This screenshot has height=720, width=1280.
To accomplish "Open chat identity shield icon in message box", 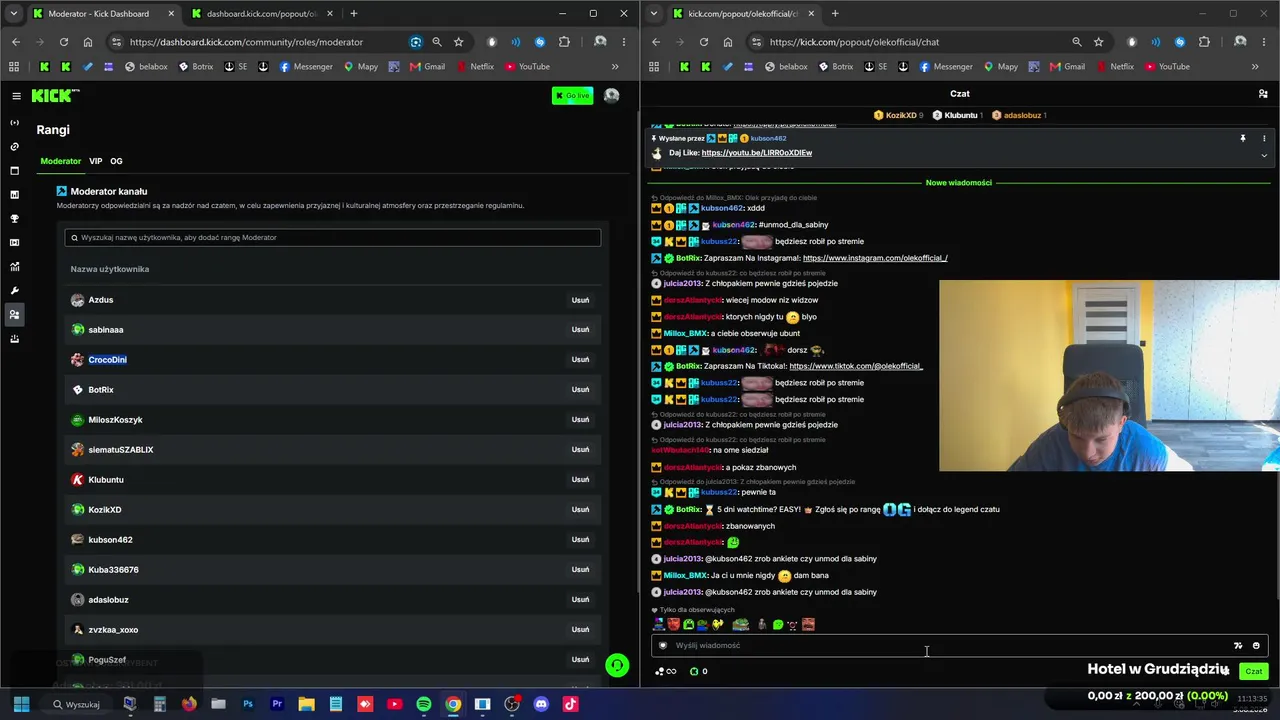I will (662, 646).
